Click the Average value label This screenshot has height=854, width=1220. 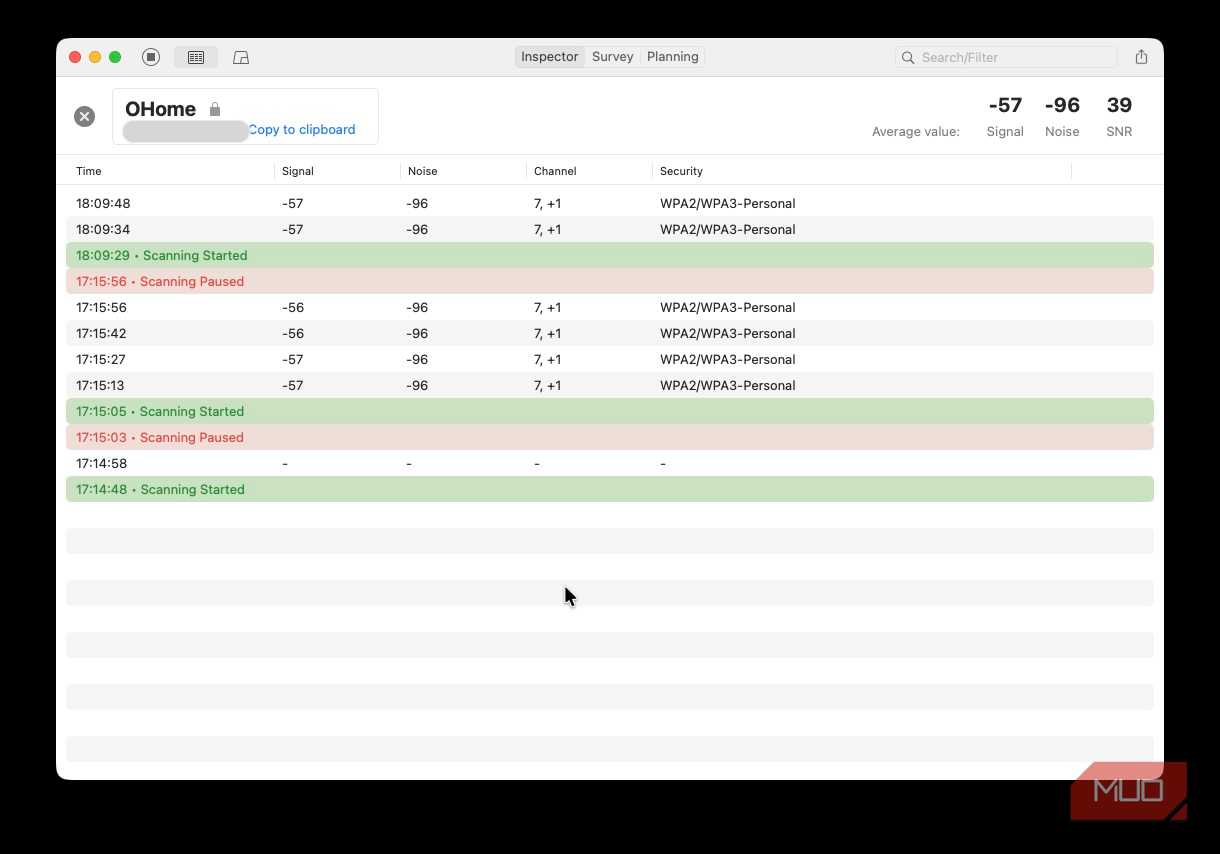pos(915,131)
